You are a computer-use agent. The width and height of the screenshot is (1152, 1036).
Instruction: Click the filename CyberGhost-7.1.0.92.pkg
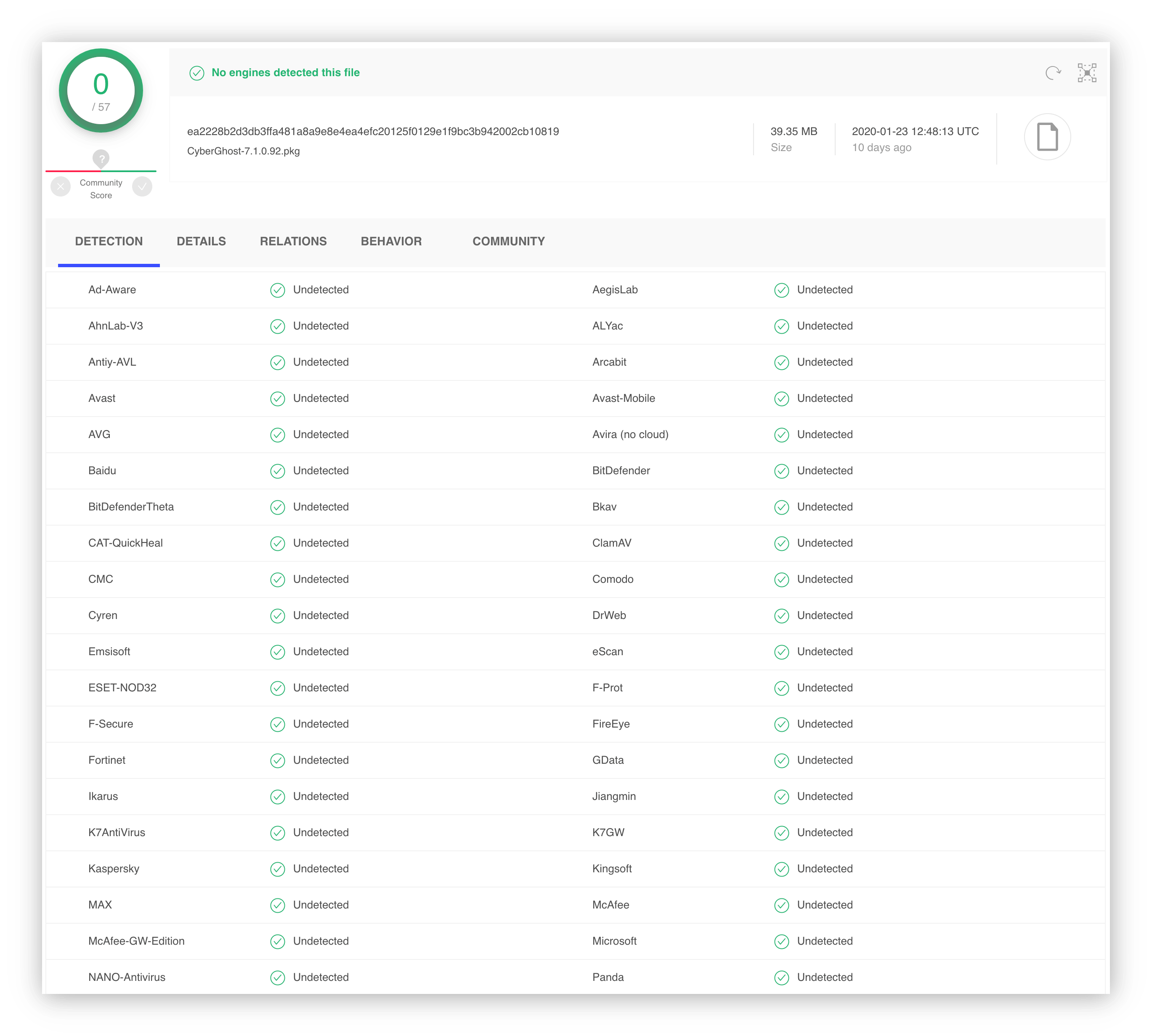pos(243,151)
